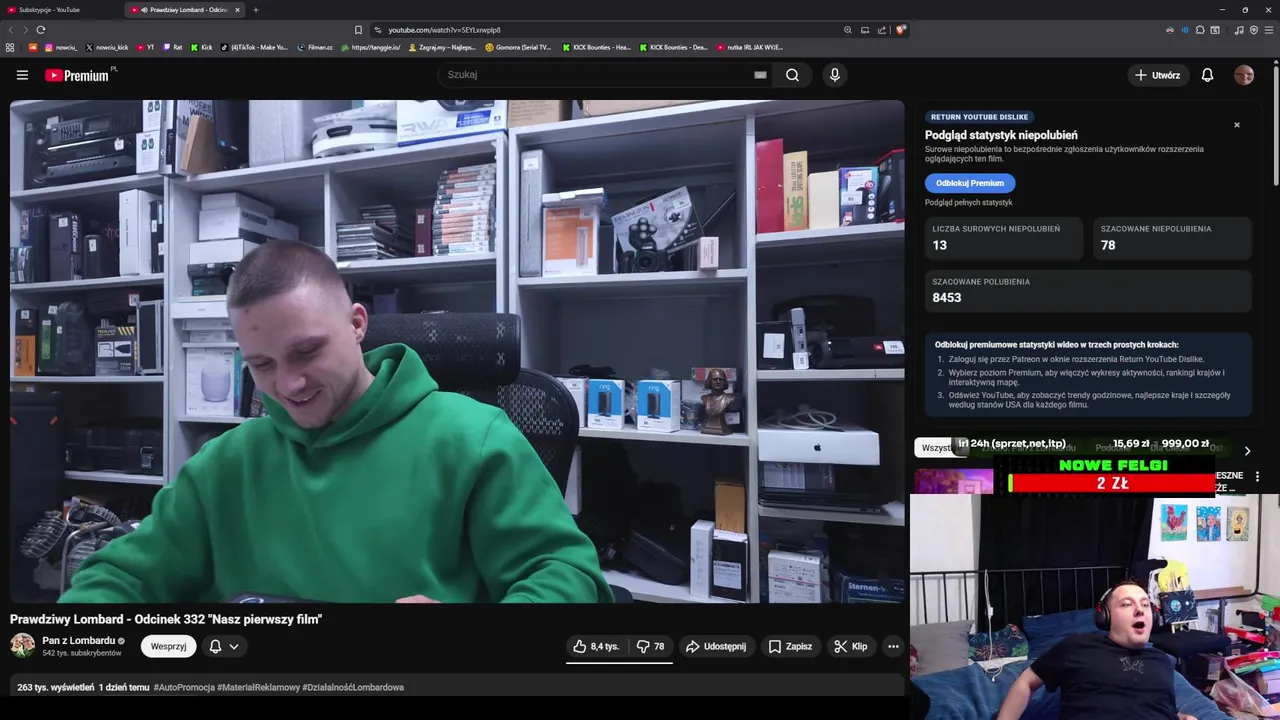Open the VPN shield toolbar icon

[1254, 30]
